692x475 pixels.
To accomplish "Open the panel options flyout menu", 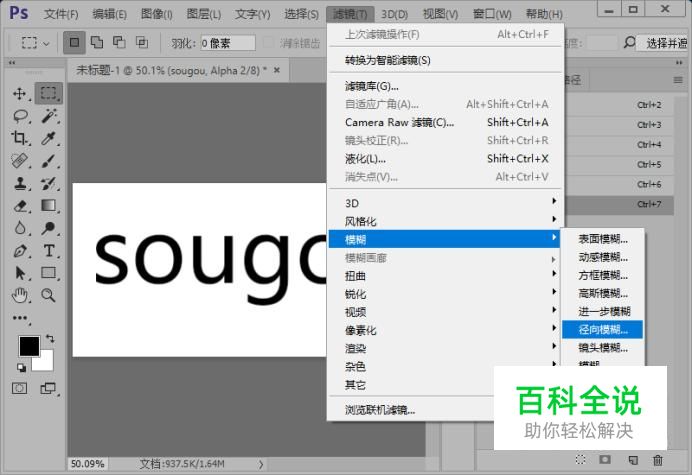I will coord(678,80).
